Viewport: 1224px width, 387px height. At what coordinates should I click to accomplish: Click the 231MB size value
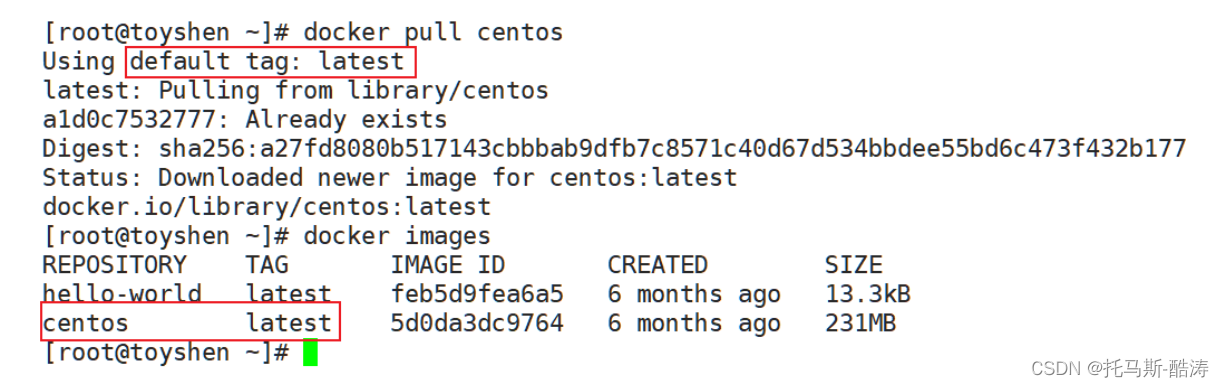[x=860, y=323]
